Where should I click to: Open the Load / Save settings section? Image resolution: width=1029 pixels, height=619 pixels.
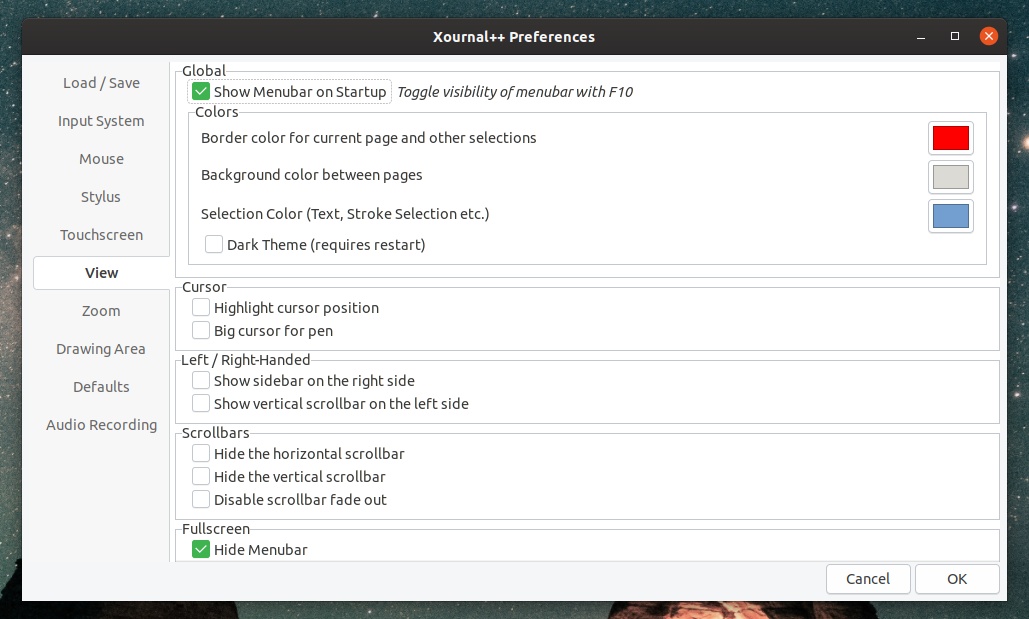(x=101, y=82)
